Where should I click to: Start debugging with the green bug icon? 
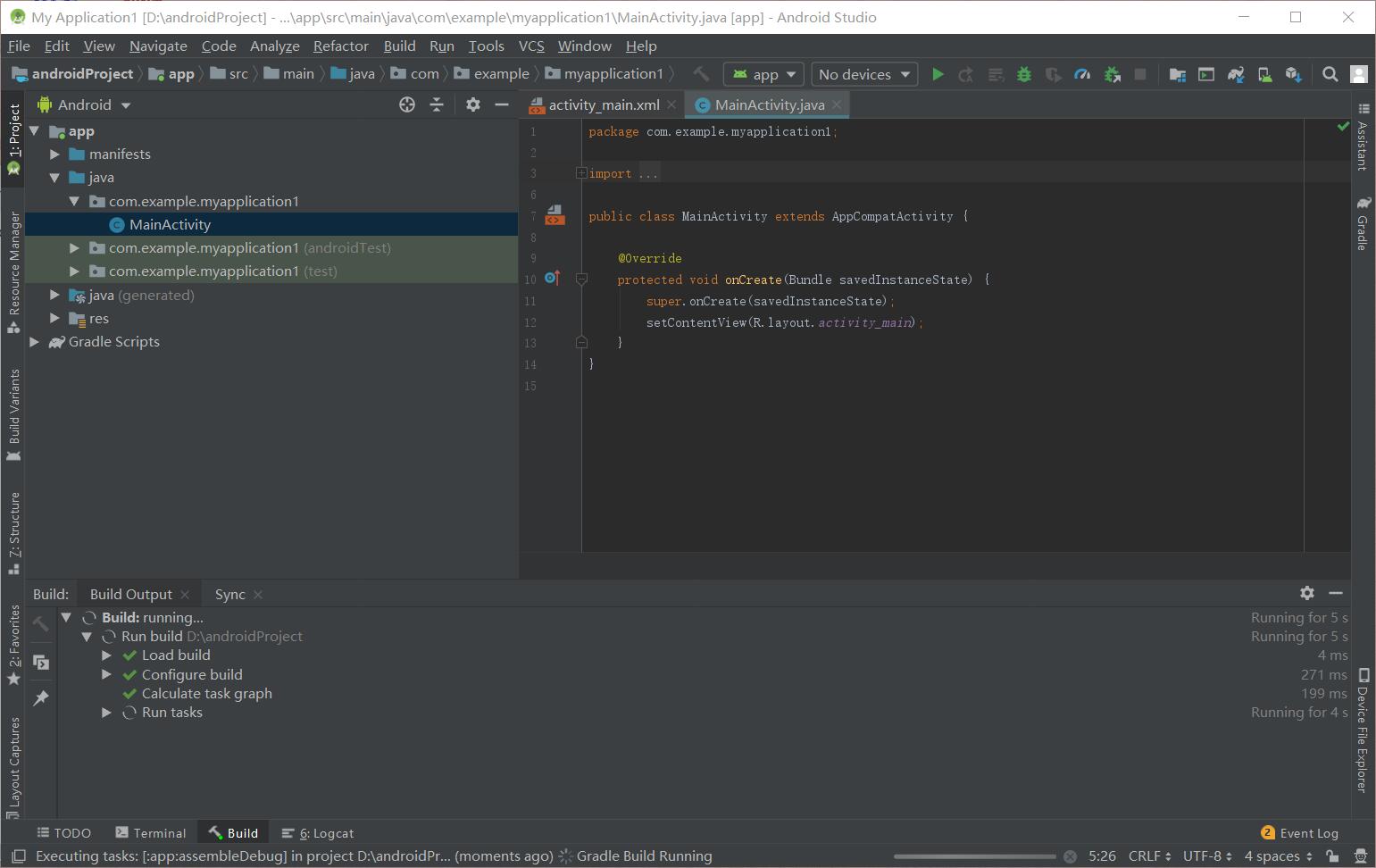[1024, 74]
